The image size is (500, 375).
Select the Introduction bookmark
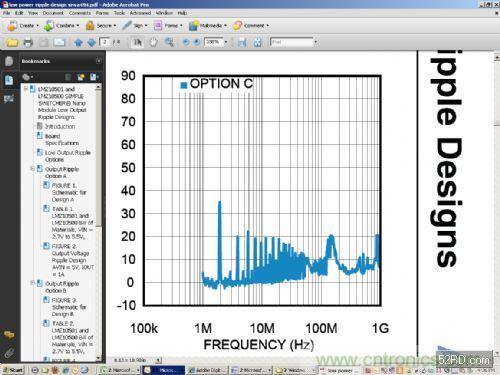pyautogui.click(x=60, y=127)
